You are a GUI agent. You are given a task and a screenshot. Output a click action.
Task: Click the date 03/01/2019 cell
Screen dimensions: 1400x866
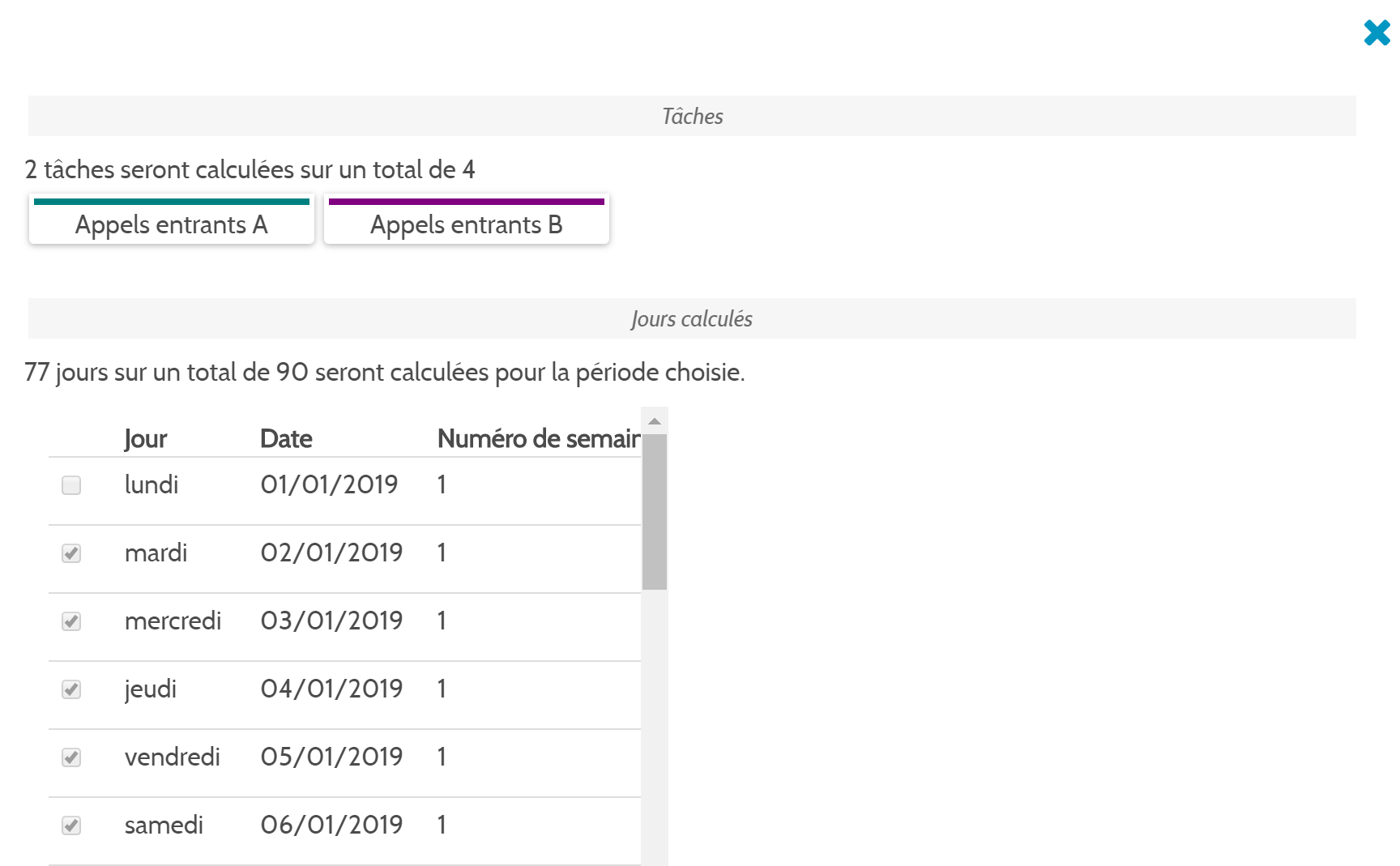tap(331, 621)
